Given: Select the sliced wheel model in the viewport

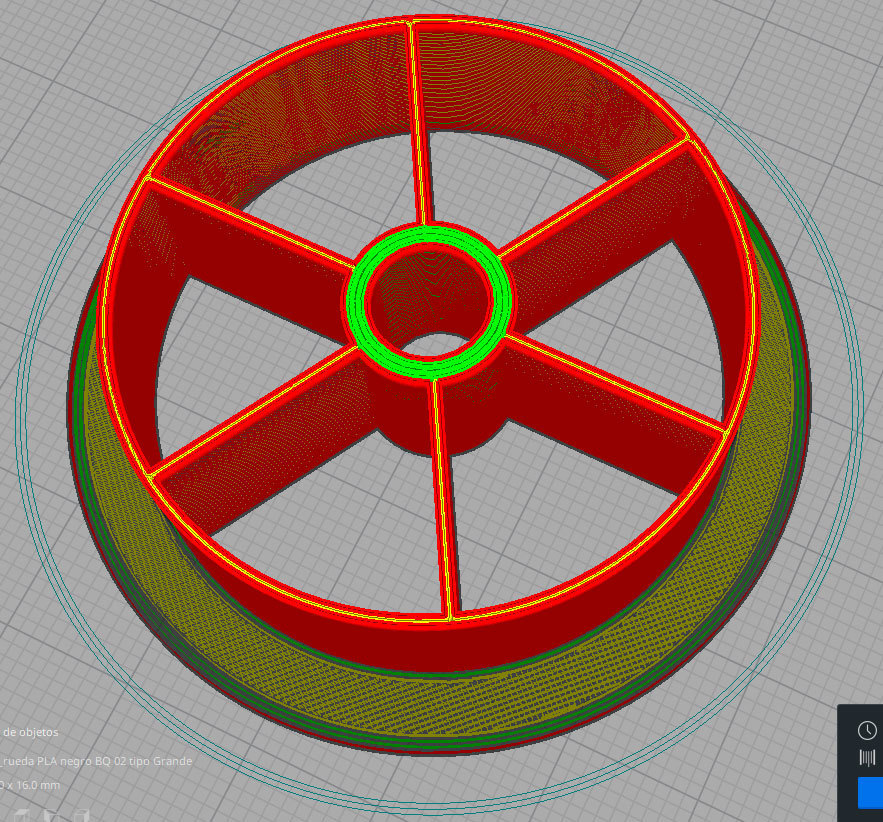Looking at the screenshot, I should point(439,383).
